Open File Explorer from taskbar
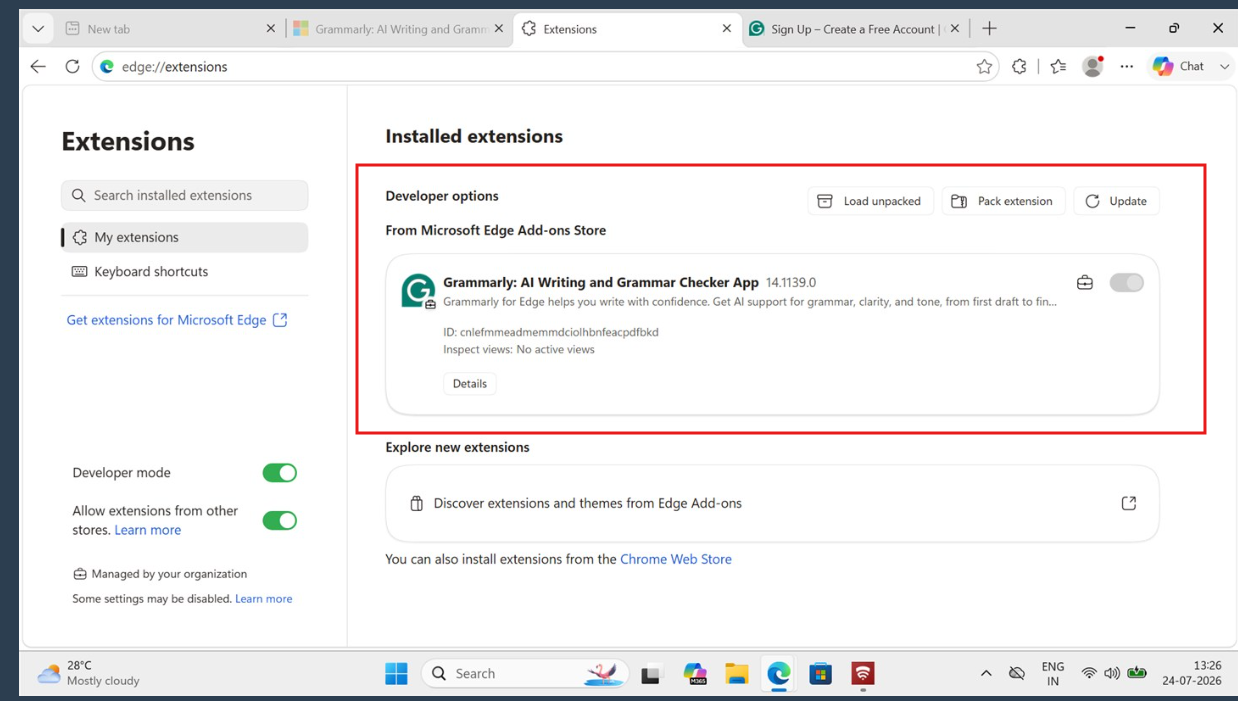 737,674
